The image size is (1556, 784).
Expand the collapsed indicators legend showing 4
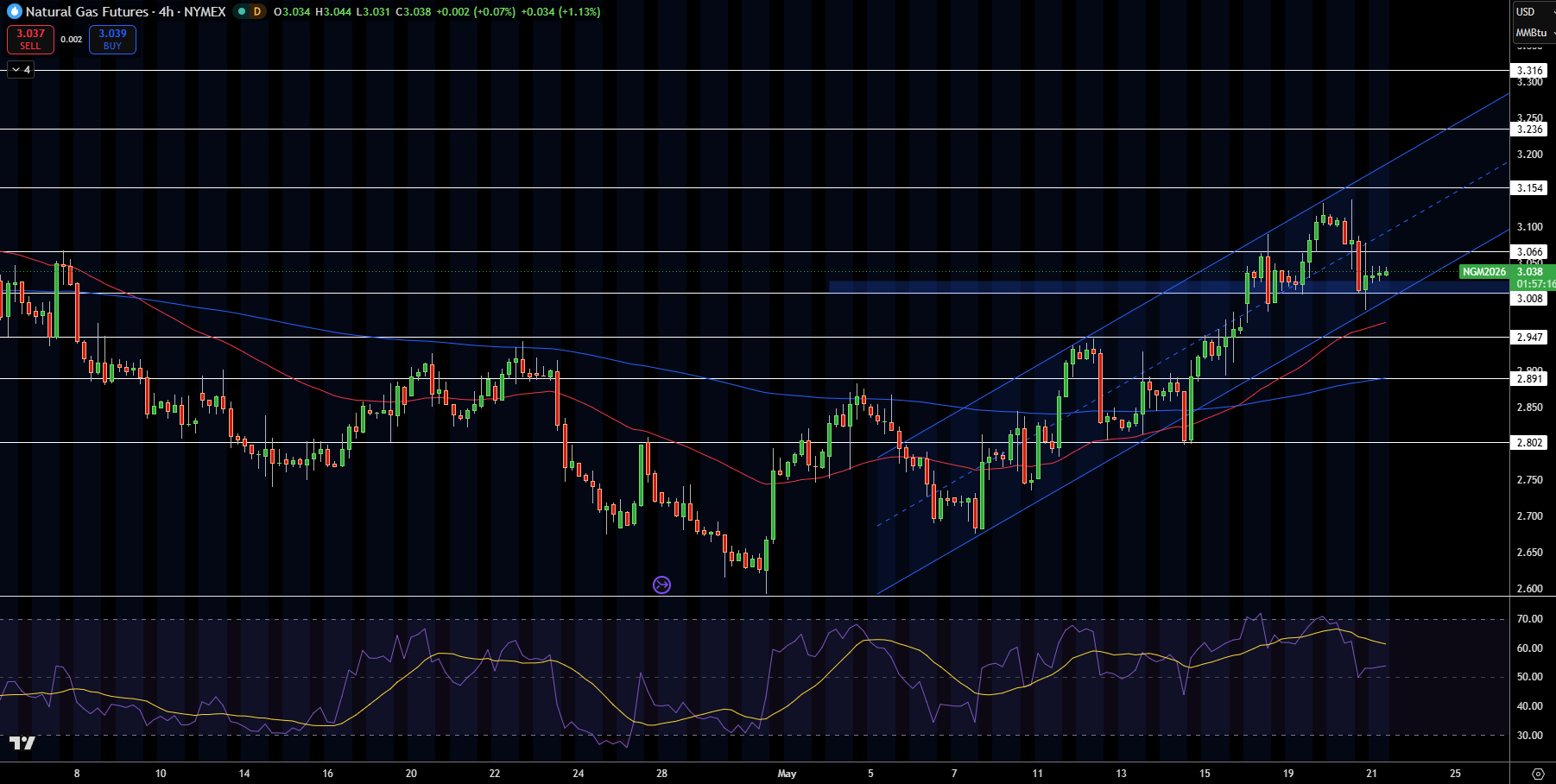click(21, 70)
